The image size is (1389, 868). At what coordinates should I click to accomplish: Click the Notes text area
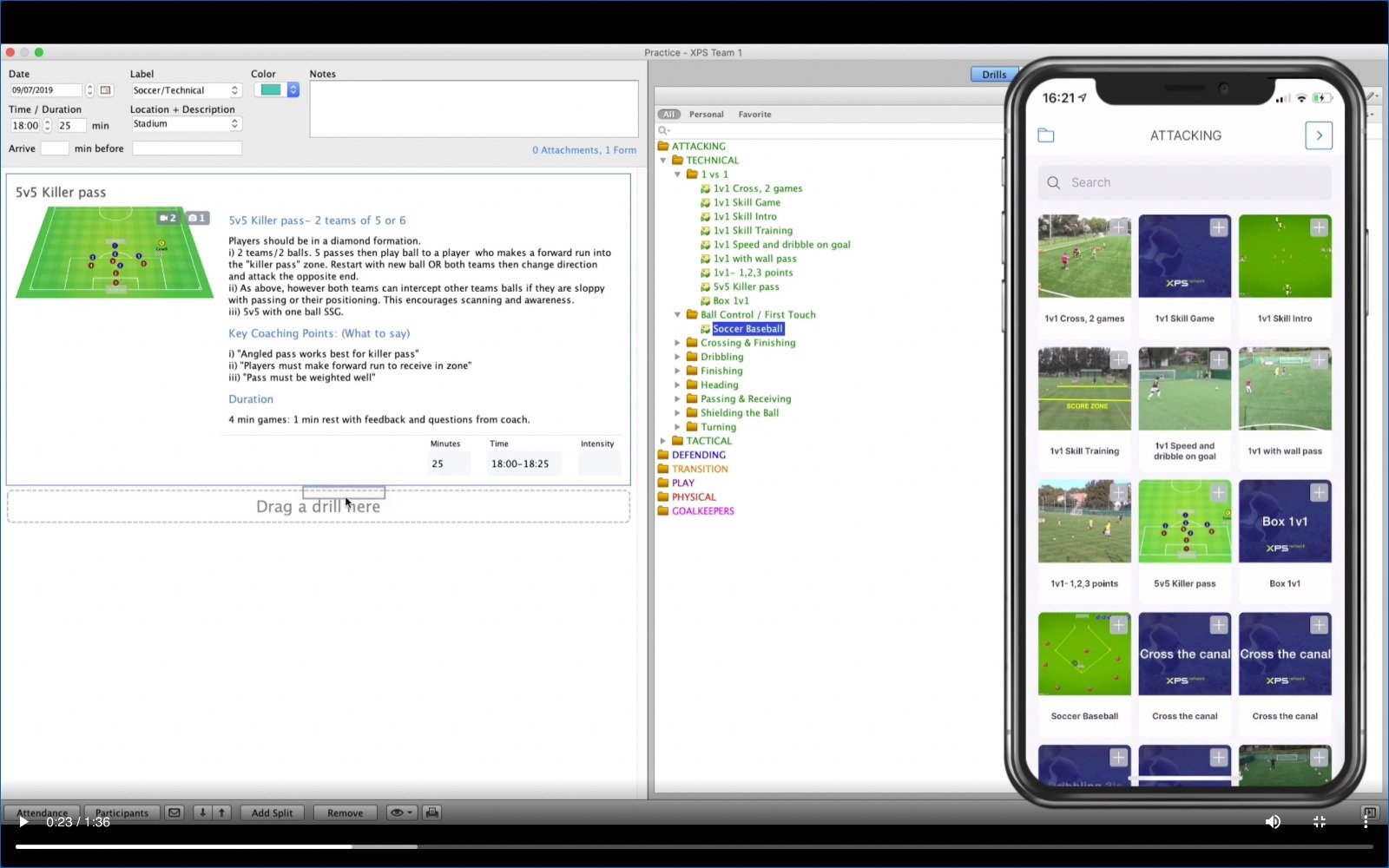474,108
